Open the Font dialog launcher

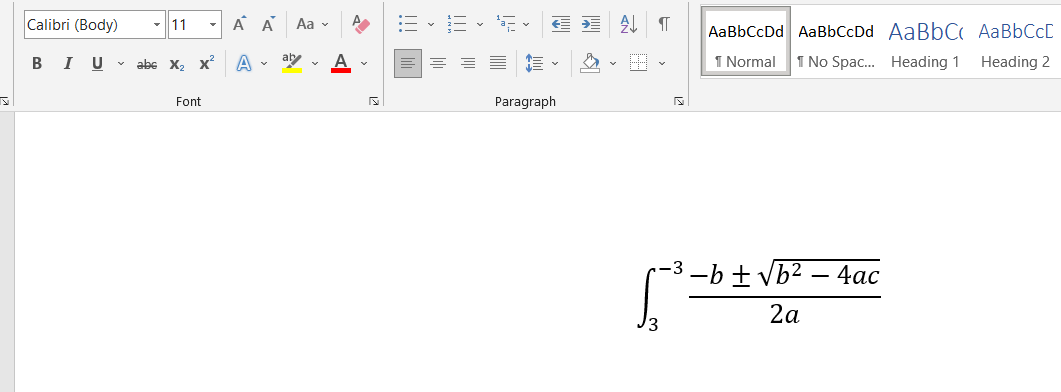(374, 101)
